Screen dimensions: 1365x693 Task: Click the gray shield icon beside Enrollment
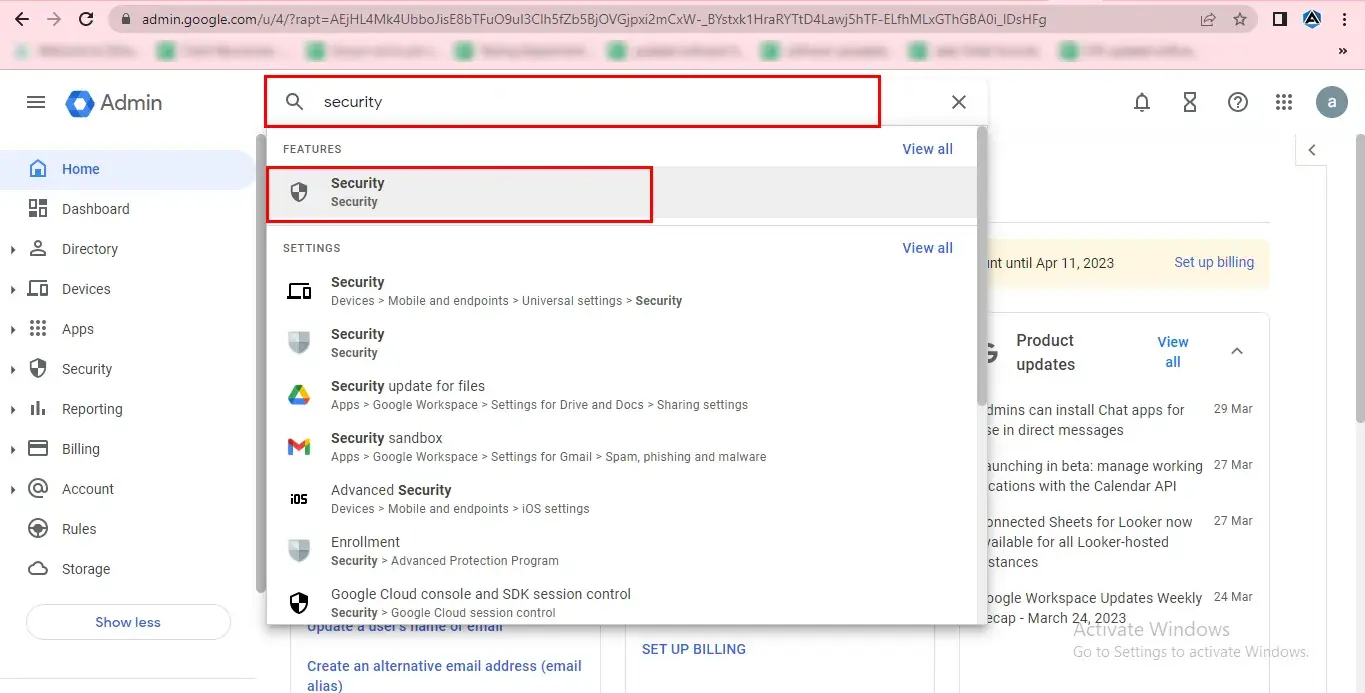(x=299, y=551)
